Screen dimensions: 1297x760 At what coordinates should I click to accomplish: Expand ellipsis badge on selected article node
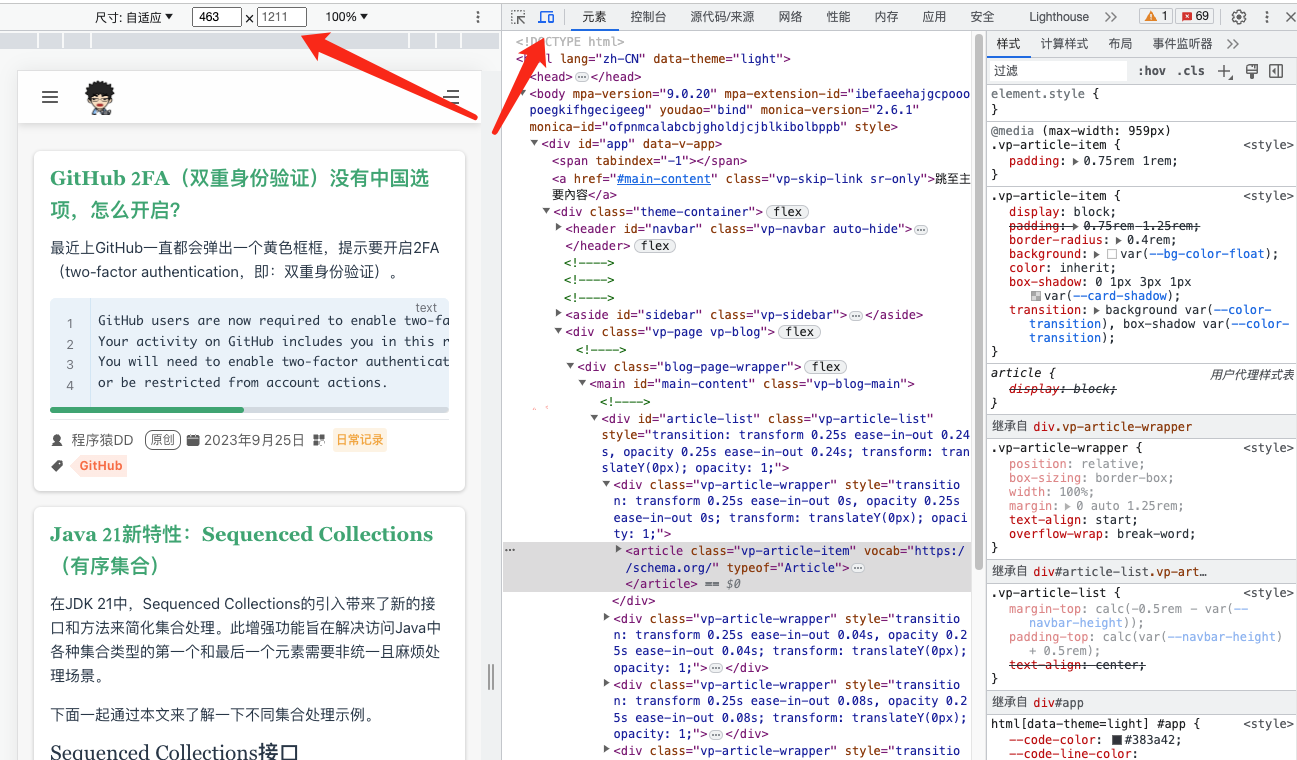857,568
